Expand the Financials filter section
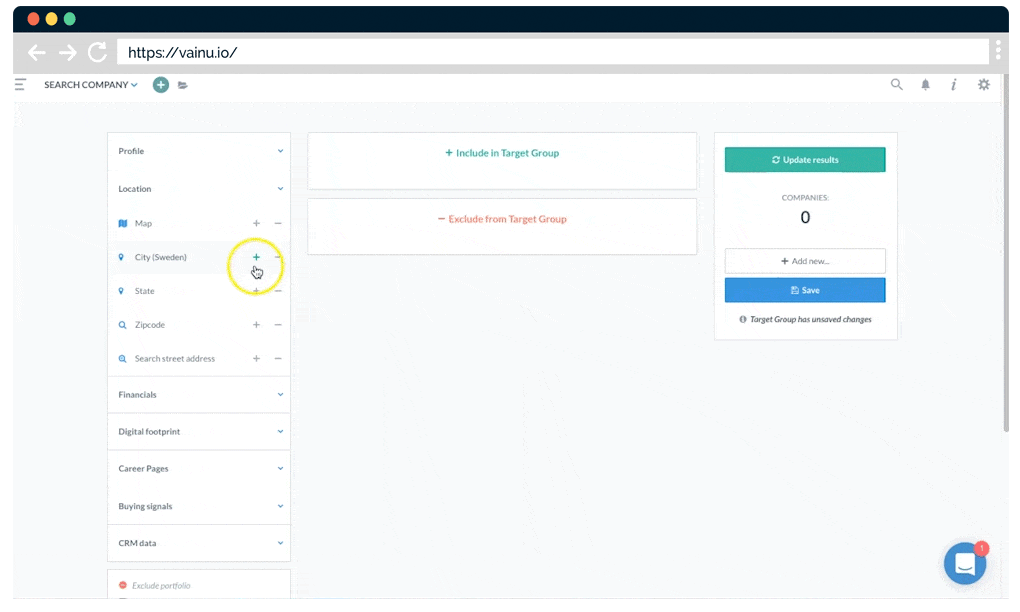 198,395
